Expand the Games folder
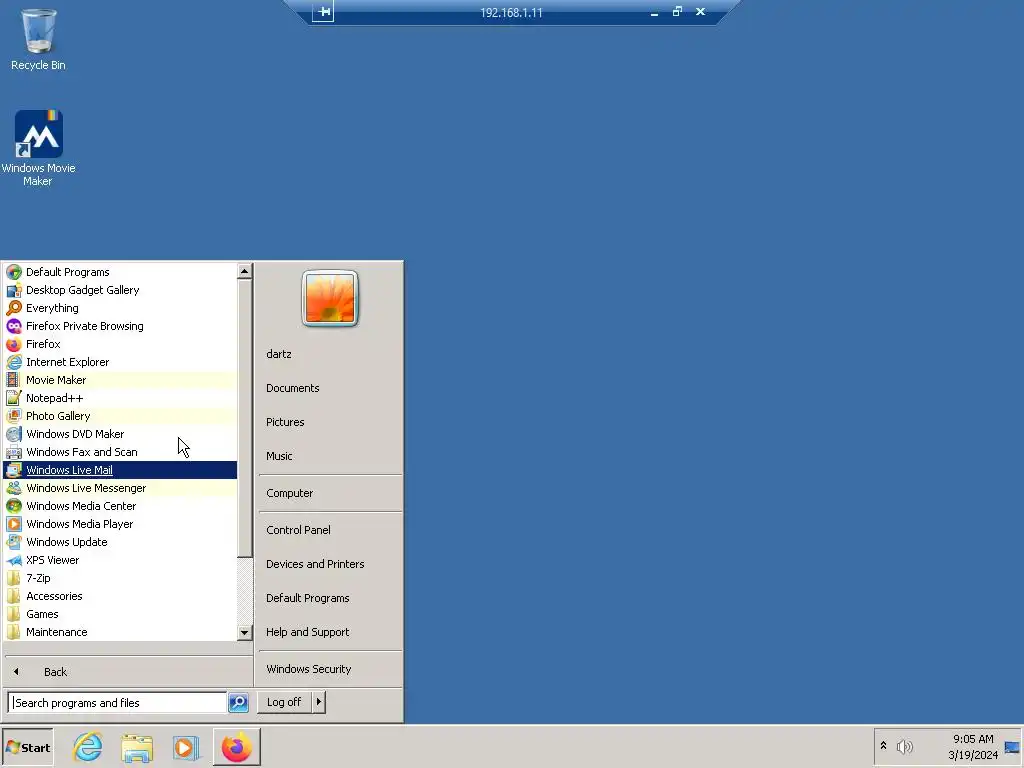 (120, 614)
